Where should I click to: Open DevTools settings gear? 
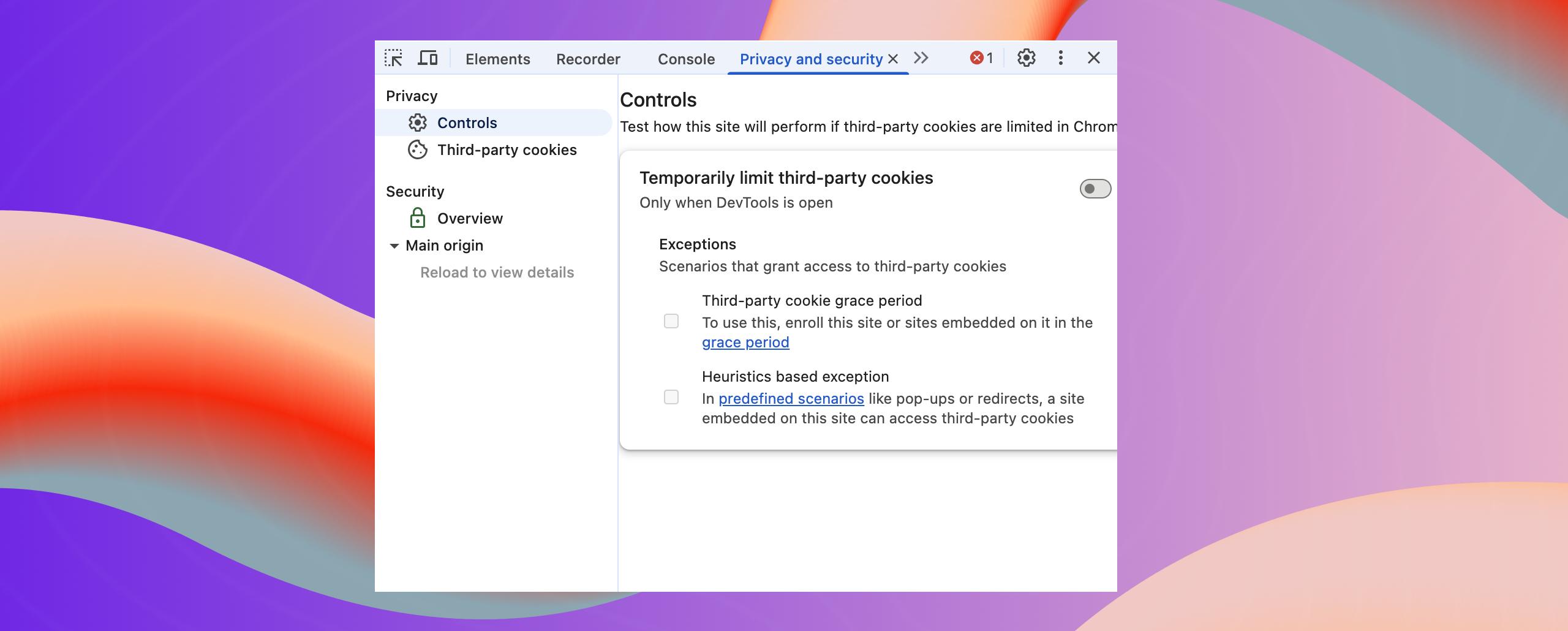[1026, 58]
